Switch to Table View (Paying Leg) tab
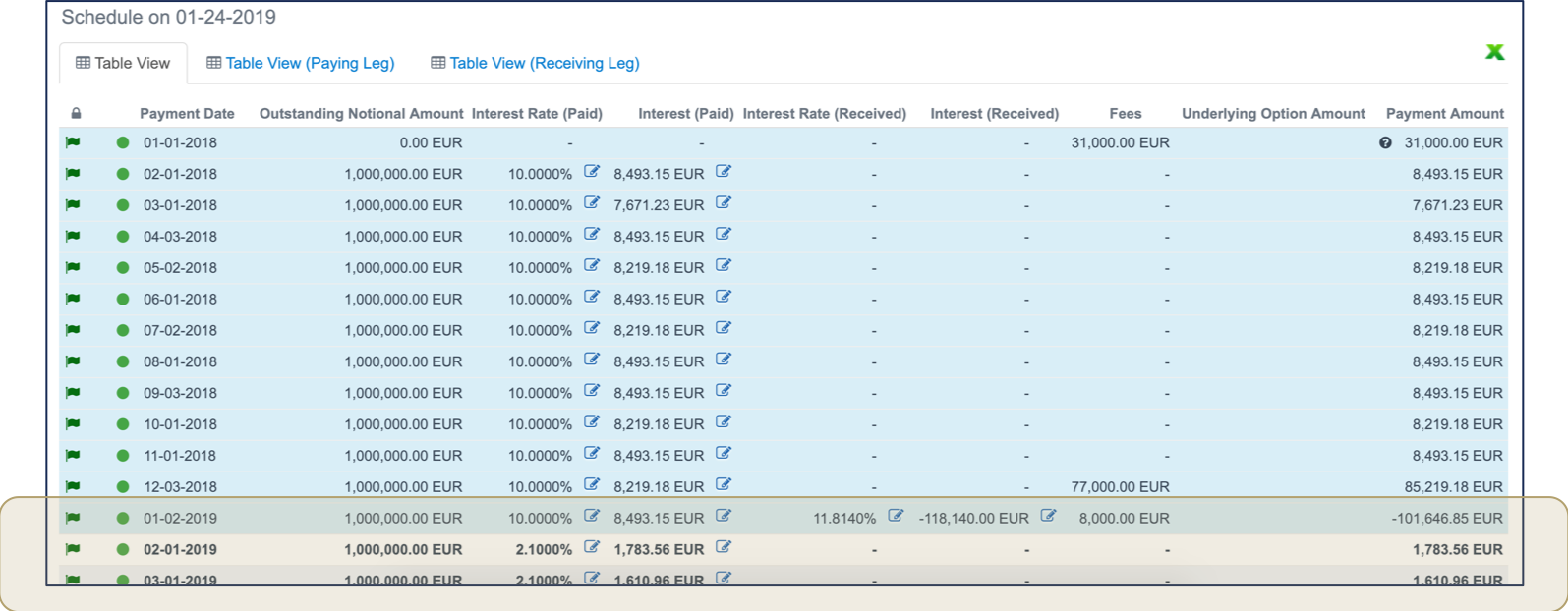 (300, 63)
